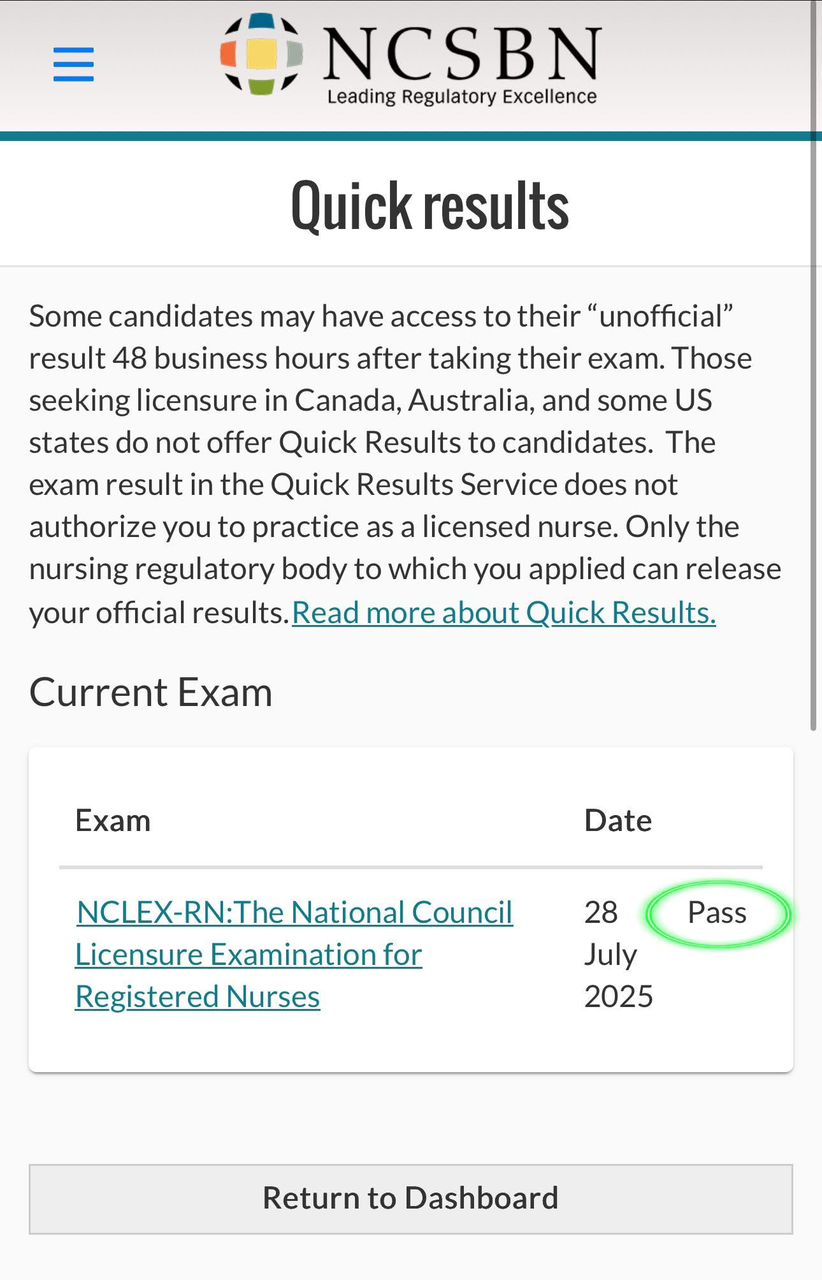Viewport: 822px width, 1280px height.
Task: Click the NCSBN colored square logo emblem
Action: click(x=261, y=54)
